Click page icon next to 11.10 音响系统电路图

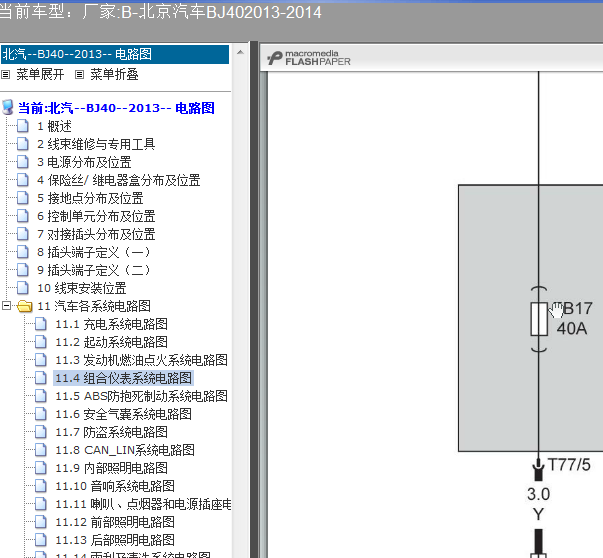pos(41,486)
